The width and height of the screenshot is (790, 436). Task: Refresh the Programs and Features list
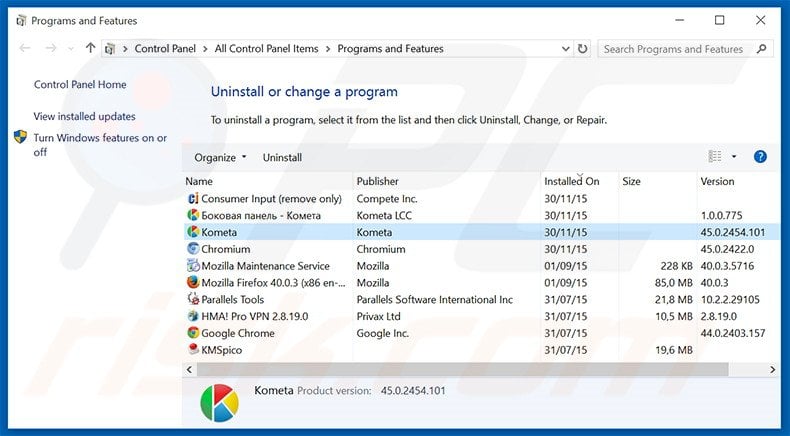tap(582, 49)
